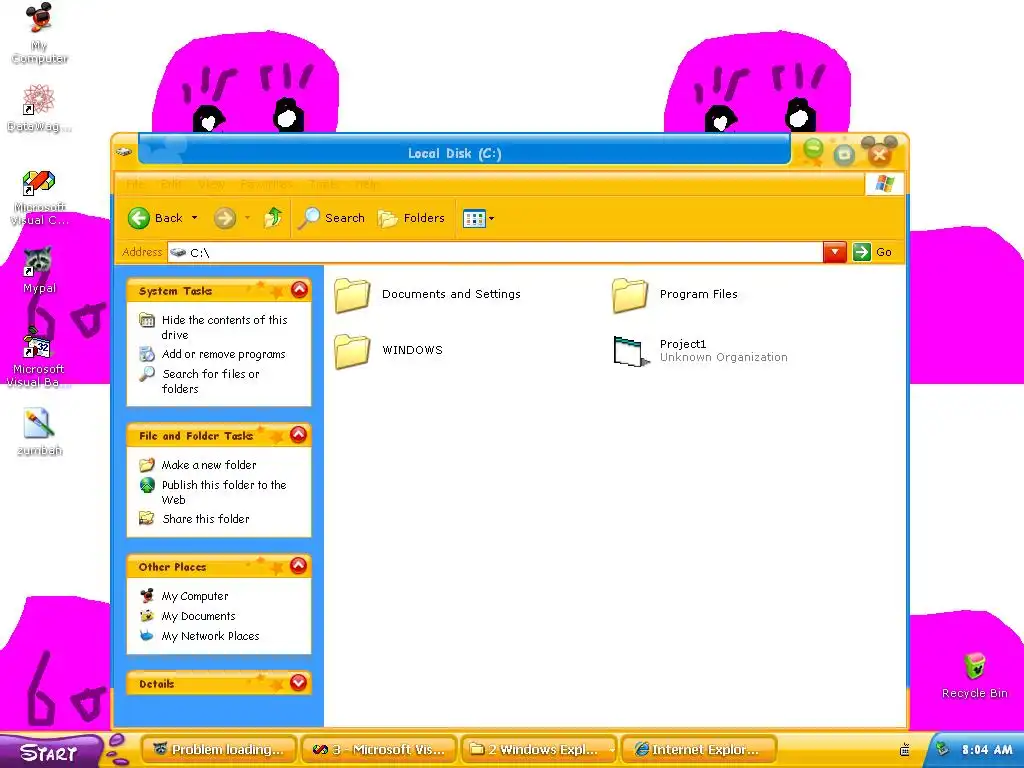Click the Project1 file name

click(x=682, y=344)
